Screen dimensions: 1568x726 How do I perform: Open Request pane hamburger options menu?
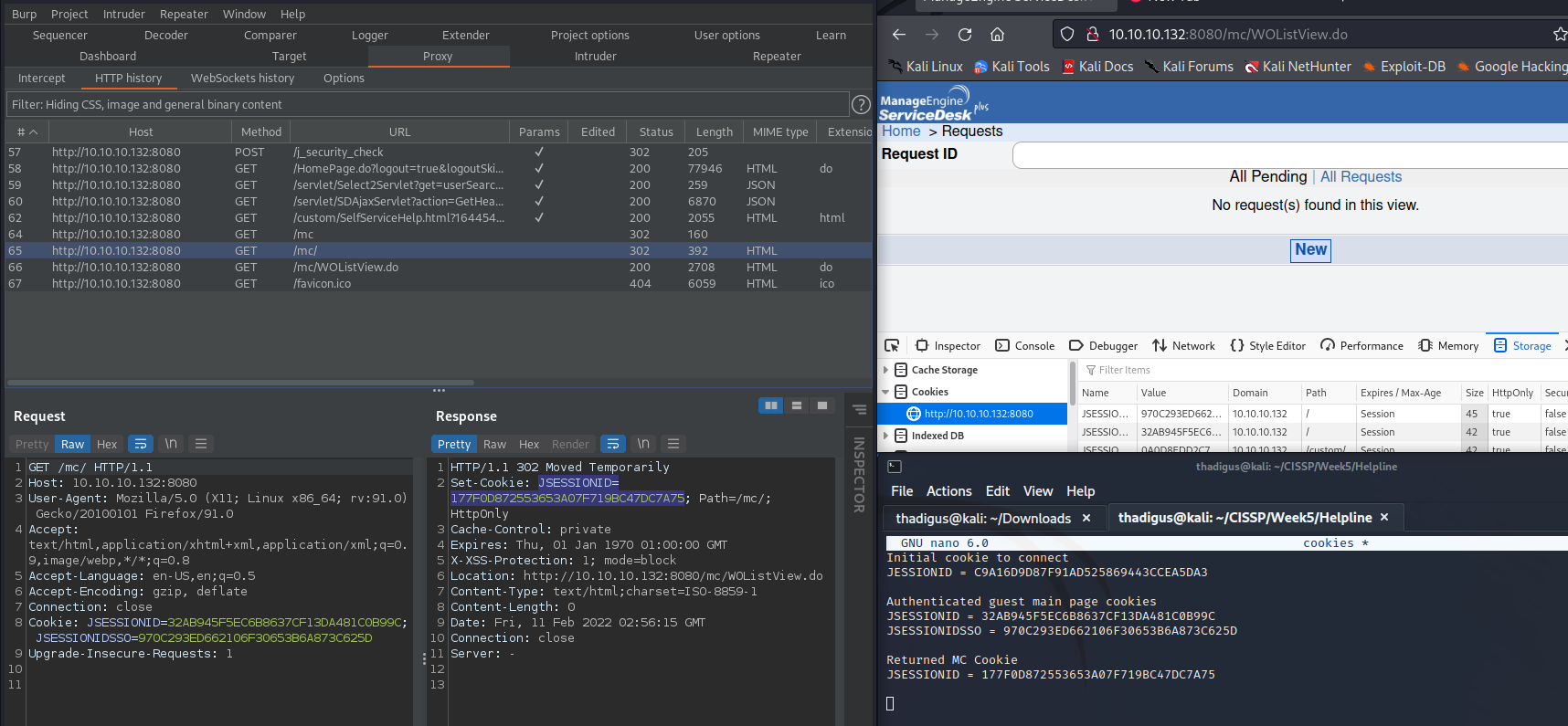(x=201, y=444)
